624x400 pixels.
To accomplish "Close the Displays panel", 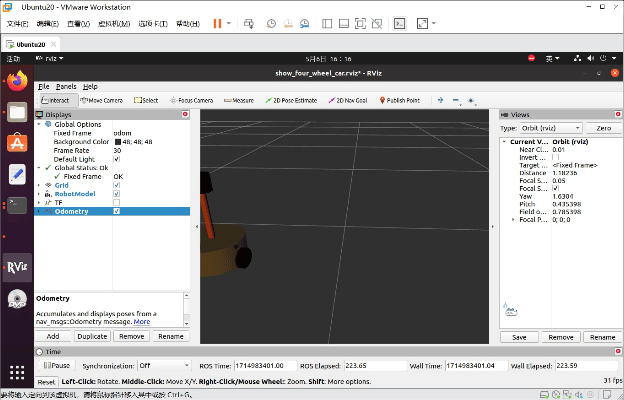I will (185, 114).
